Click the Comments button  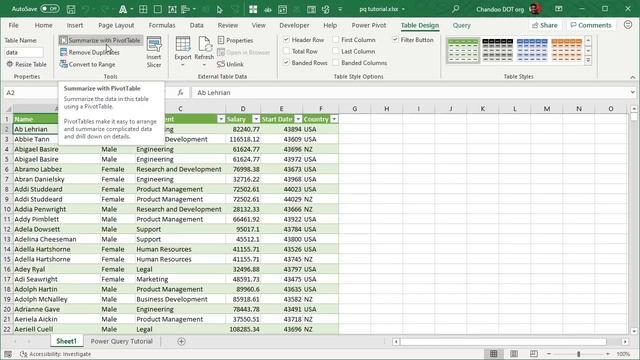(591, 25)
